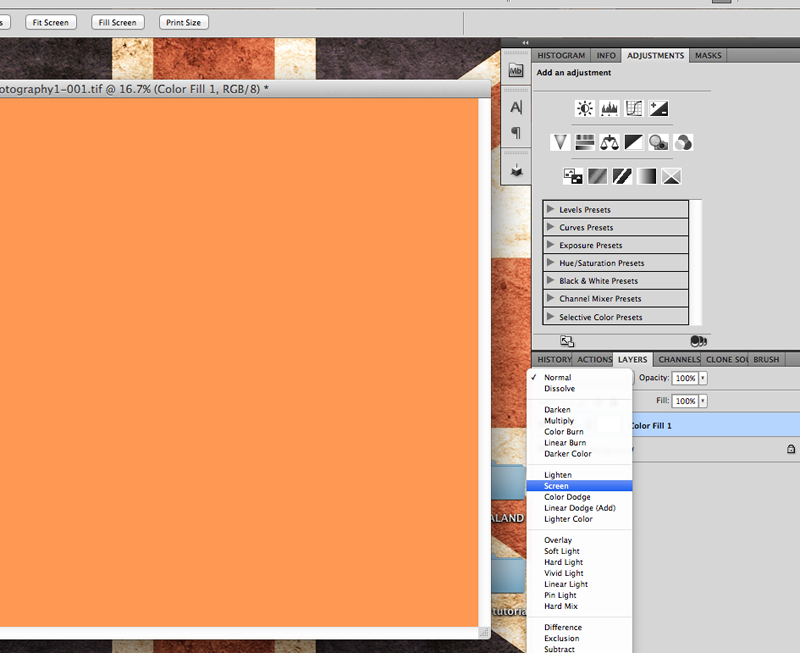Click the Fill value field
Image resolution: width=800 pixels, height=653 pixels.
(x=685, y=401)
